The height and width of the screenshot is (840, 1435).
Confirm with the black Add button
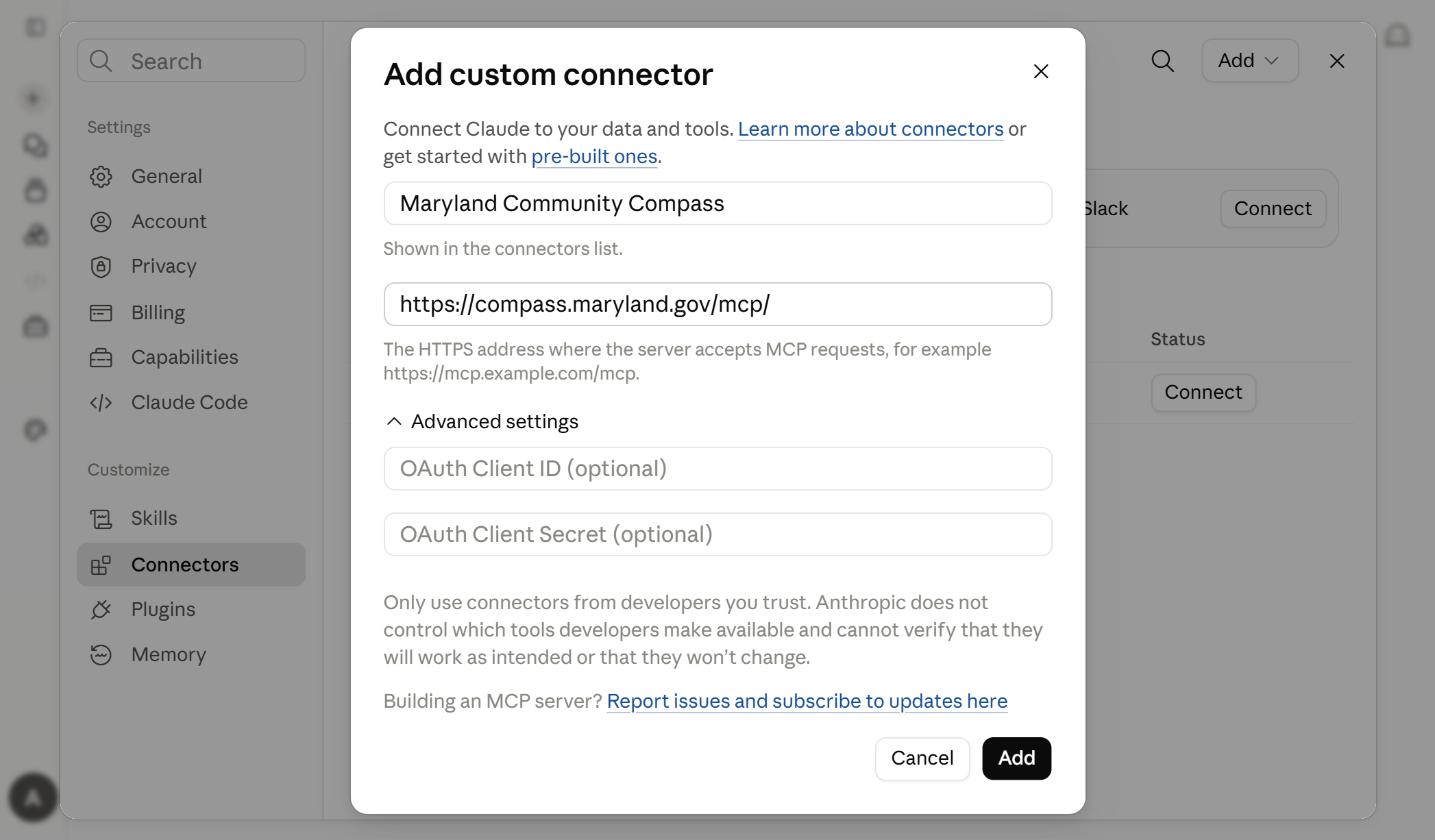click(x=1016, y=758)
